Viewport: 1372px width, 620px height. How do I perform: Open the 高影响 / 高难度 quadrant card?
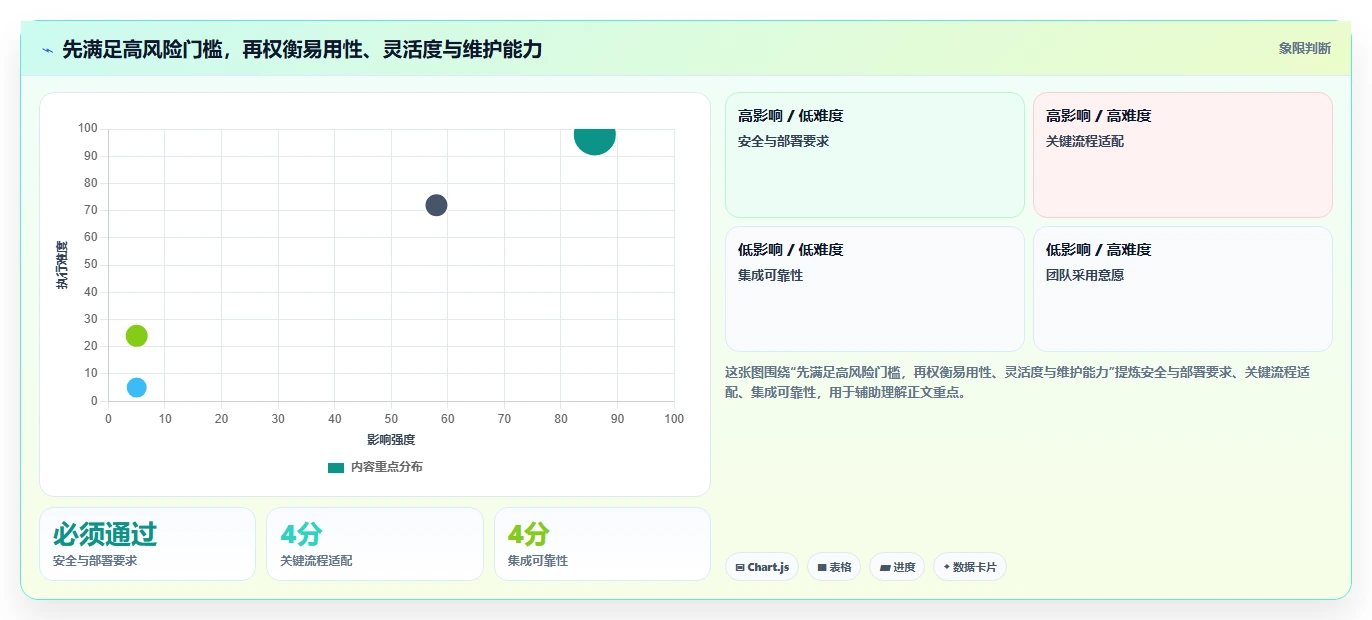pos(1183,155)
